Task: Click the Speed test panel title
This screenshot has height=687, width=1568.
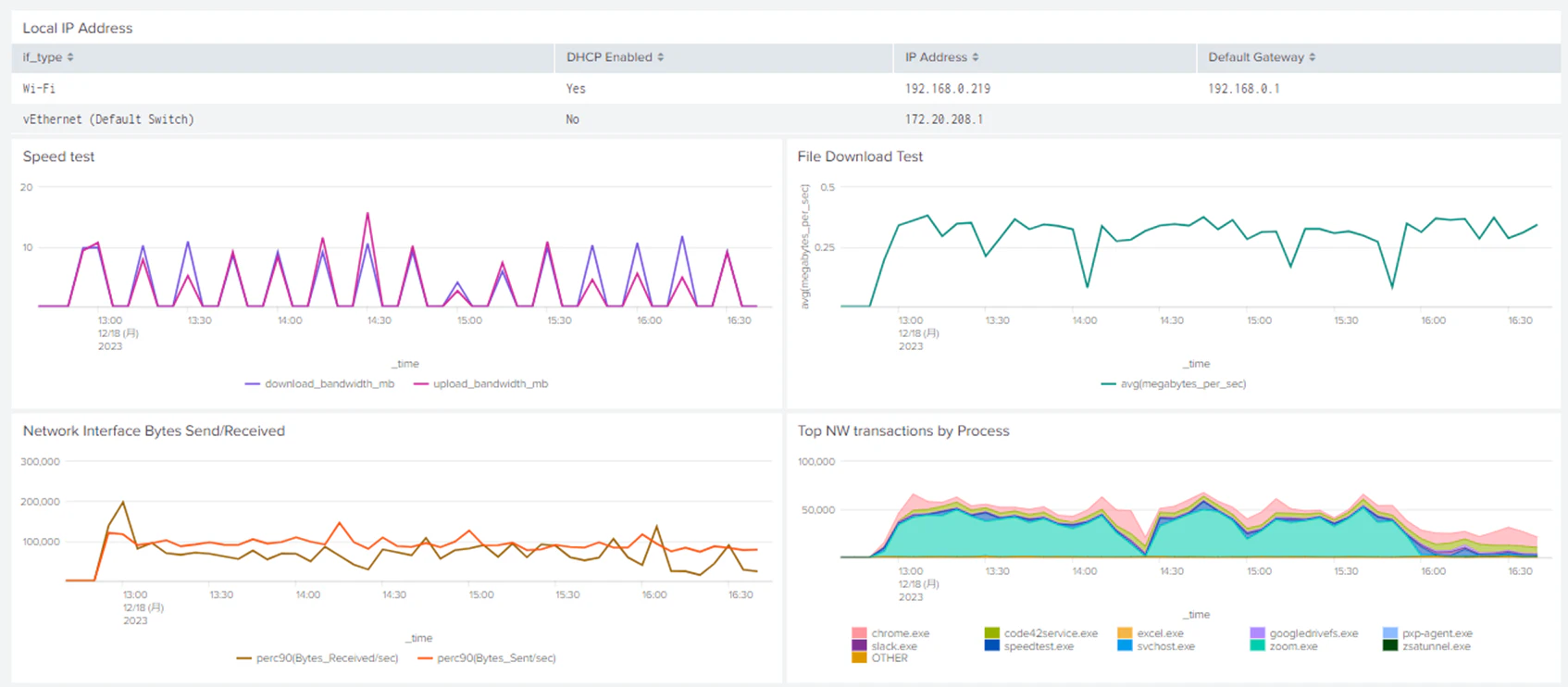Action: [58, 156]
